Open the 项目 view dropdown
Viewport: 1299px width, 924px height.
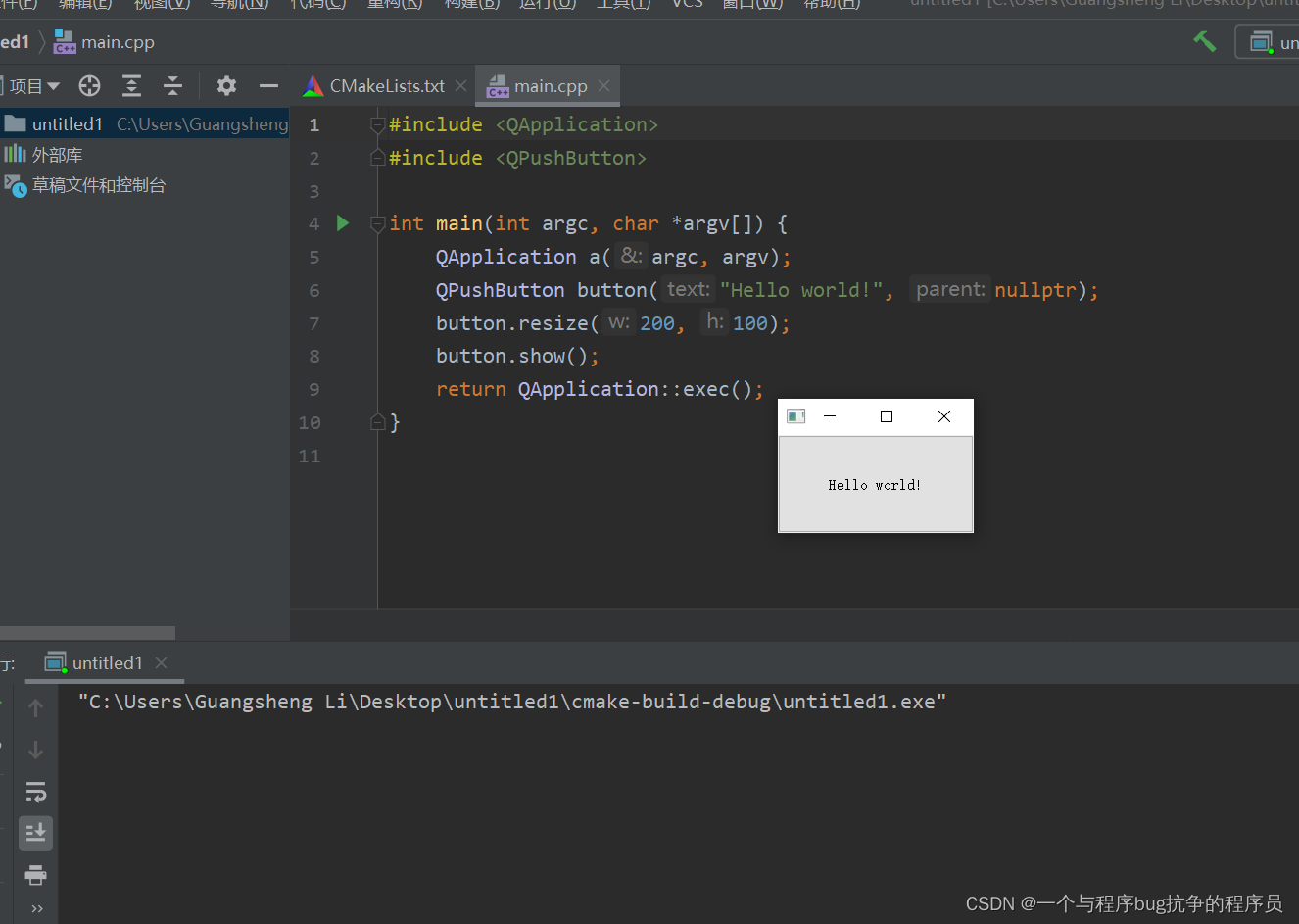pyautogui.click(x=32, y=85)
